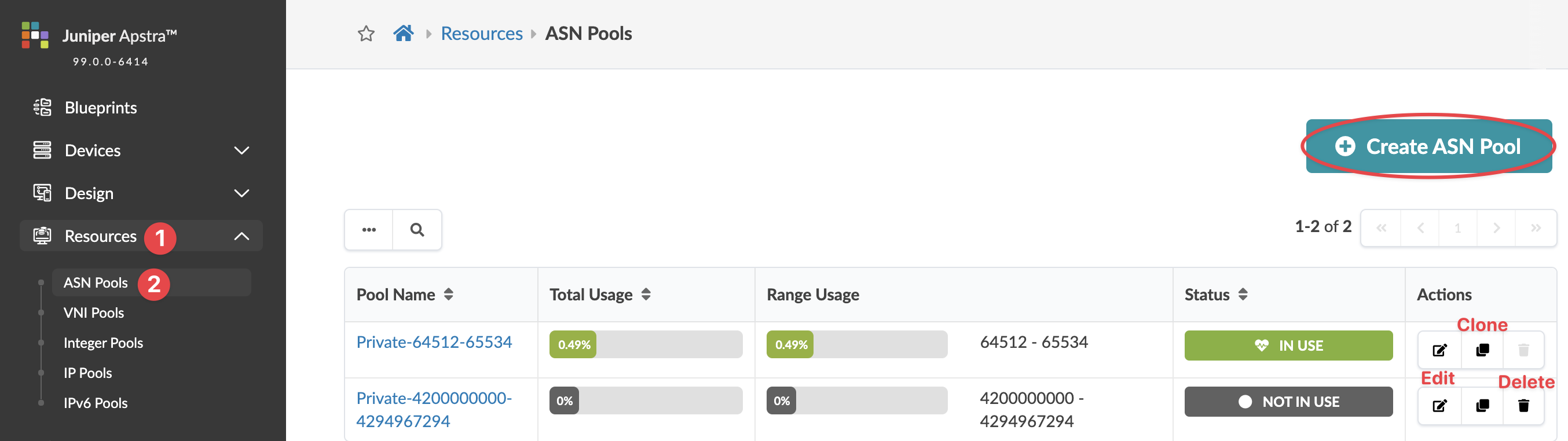Click the 0.49% Total Usage progress bar
The image size is (1568, 441).
(646, 344)
